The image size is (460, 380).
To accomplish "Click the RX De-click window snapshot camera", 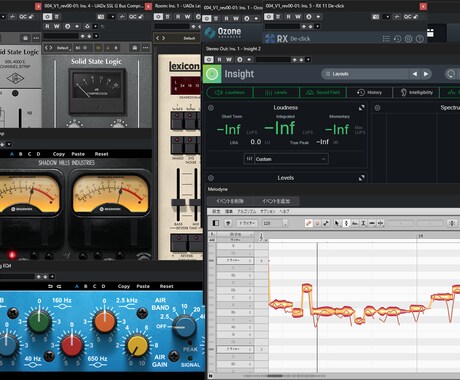I will (x=376, y=16).
